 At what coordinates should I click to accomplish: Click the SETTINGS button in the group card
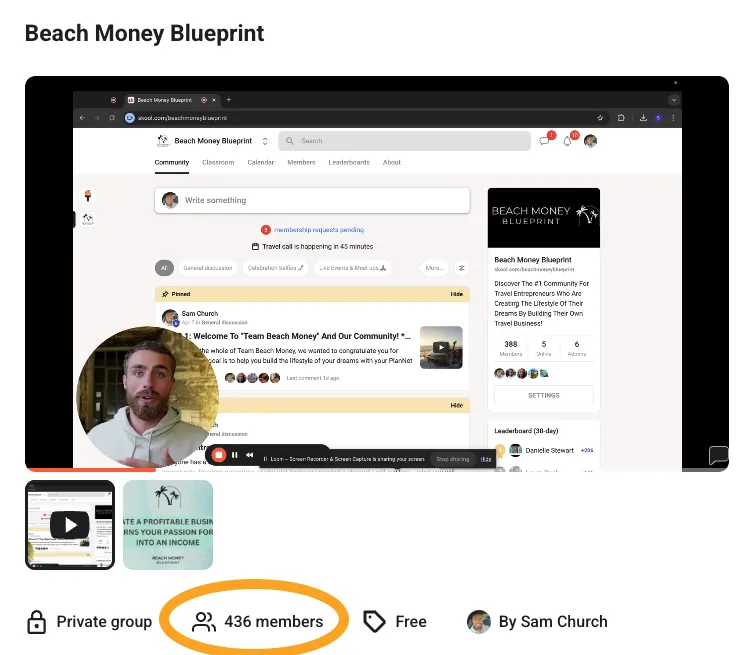click(x=544, y=395)
